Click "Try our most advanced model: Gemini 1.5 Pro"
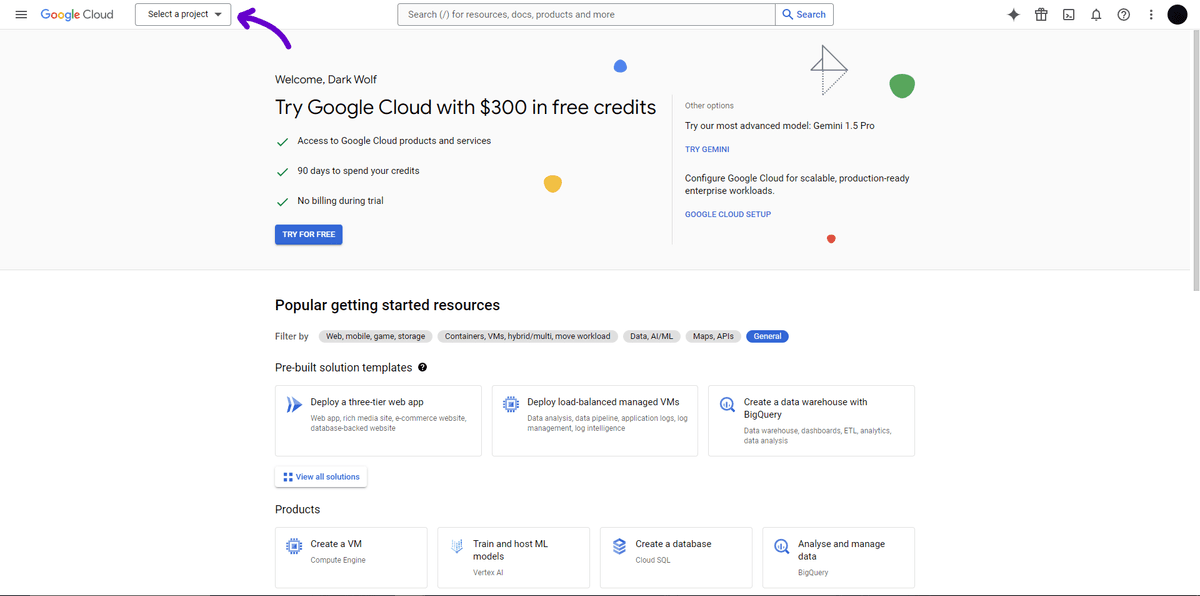1200x596 pixels. pos(780,126)
